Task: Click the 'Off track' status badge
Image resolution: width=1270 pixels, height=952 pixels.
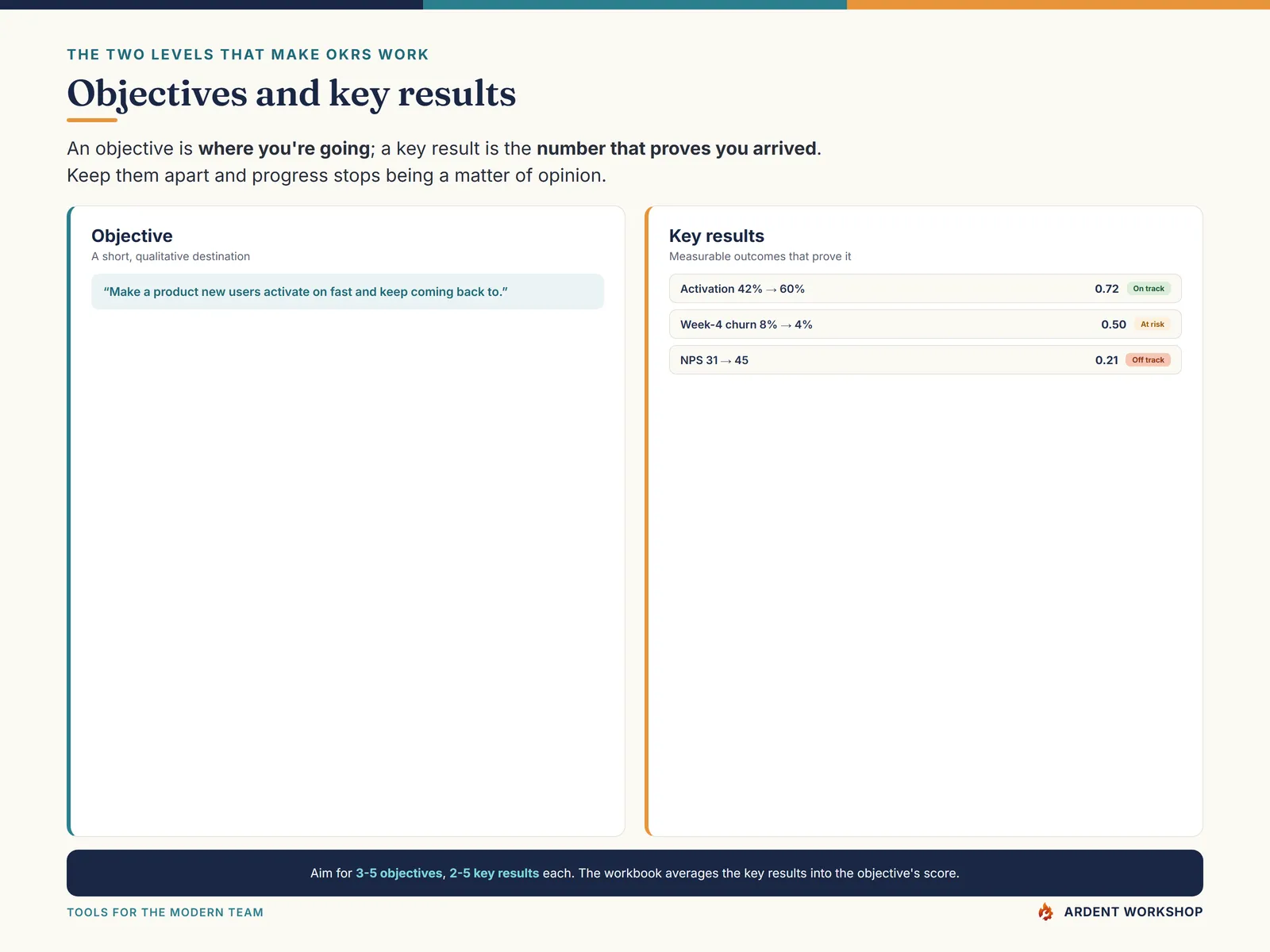Action: tap(1148, 360)
